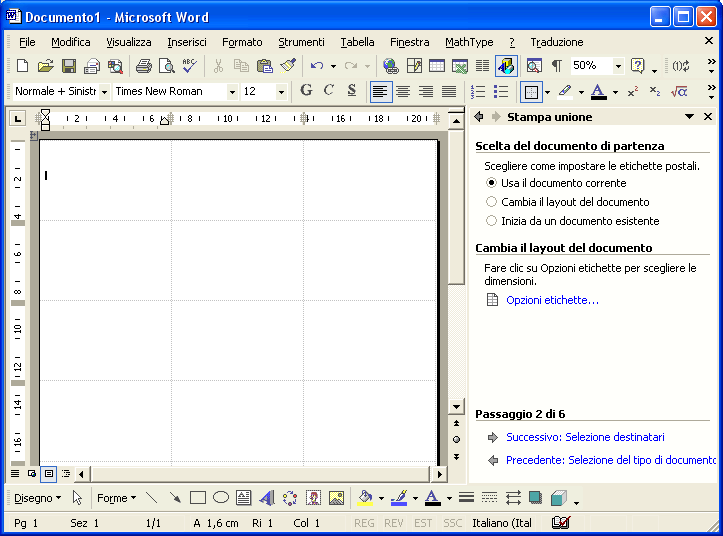Open the style dropdown 'Normale + Sinistr'
The image size is (723, 536).
coord(105,92)
